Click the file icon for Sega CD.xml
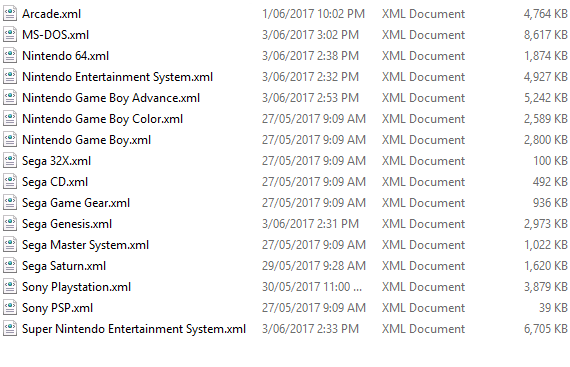 pos(10,182)
